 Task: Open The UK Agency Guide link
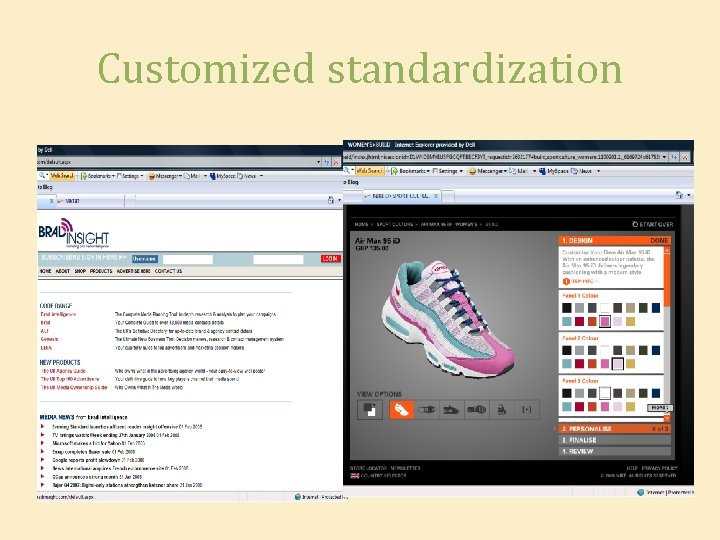(63, 371)
